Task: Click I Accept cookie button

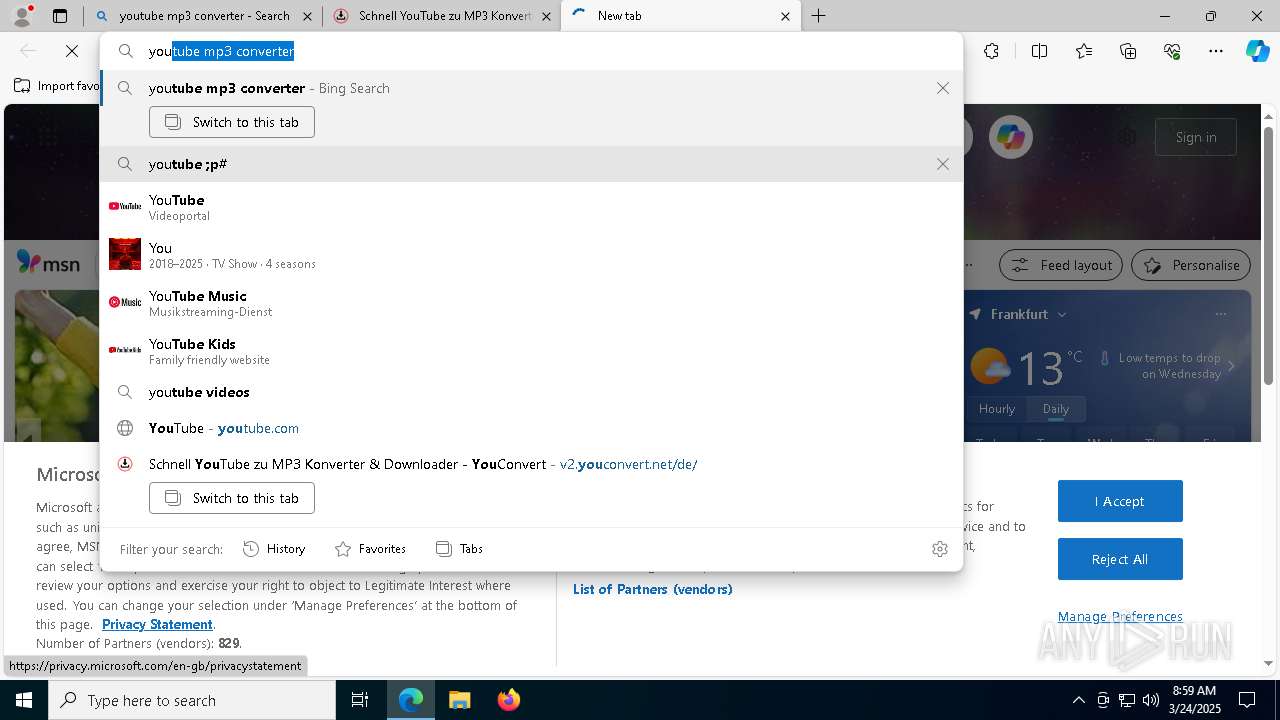Action: point(1120,501)
